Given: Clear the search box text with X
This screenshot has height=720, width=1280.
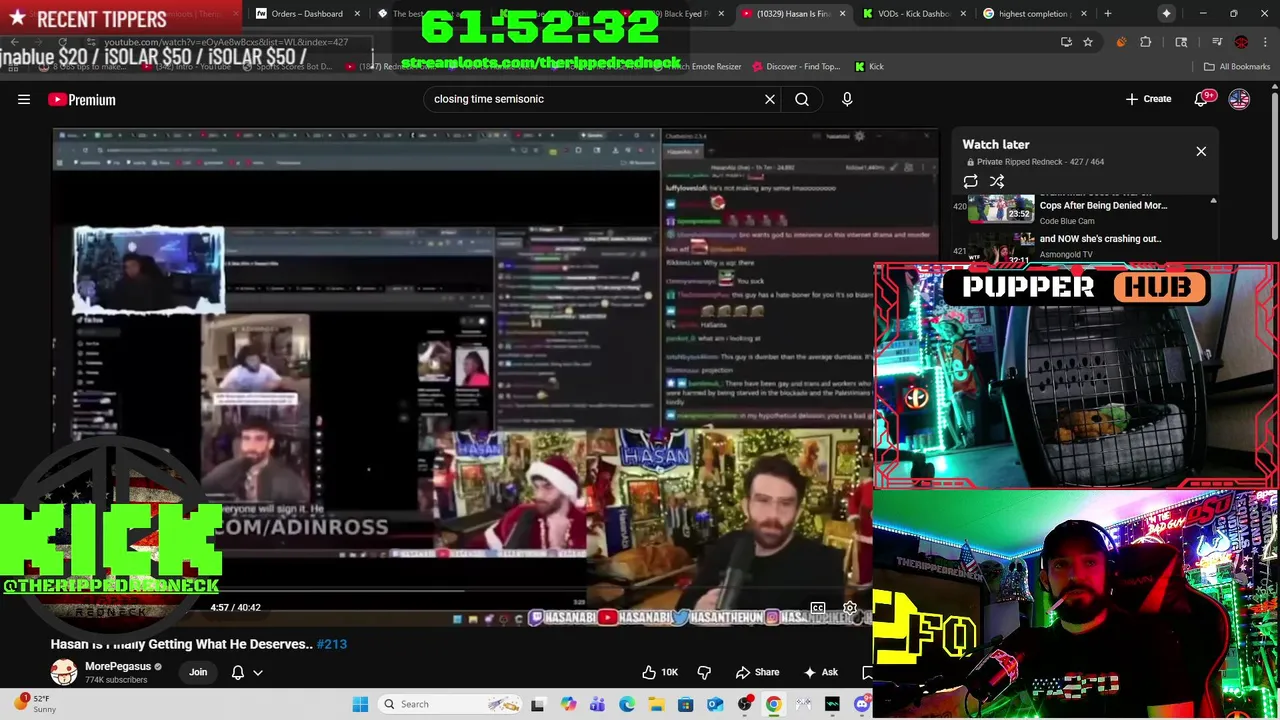Looking at the screenshot, I should (x=770, y=99).
